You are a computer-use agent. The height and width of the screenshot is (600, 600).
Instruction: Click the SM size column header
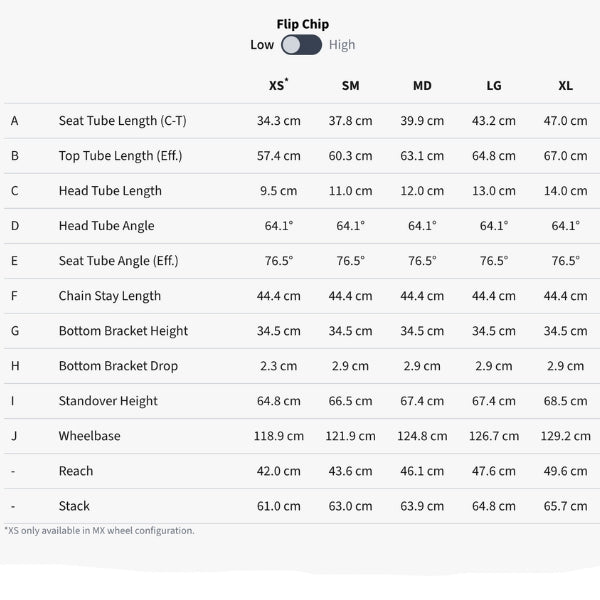(x=350, y=86)
